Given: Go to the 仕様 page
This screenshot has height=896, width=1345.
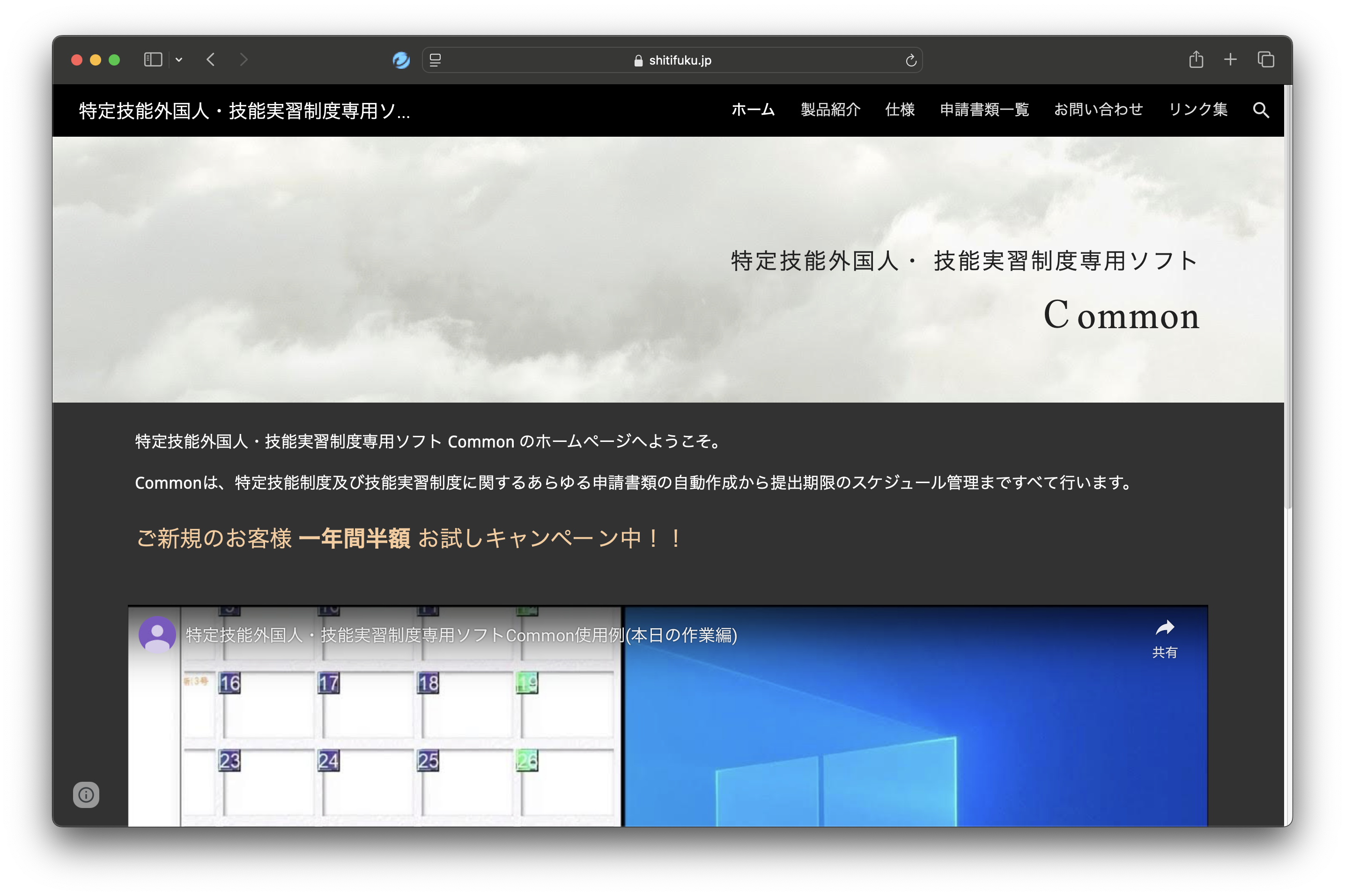Looking at the screenshot, I should pos(900,110).
